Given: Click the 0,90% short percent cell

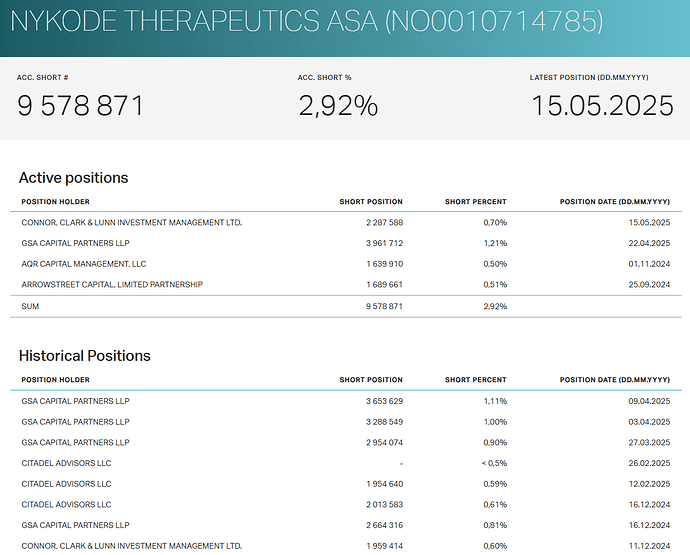Looking at the screenshot, I should [495, 443].
